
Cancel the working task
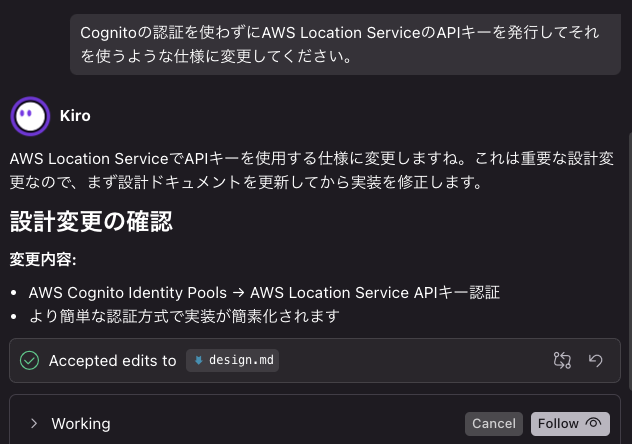494,423
